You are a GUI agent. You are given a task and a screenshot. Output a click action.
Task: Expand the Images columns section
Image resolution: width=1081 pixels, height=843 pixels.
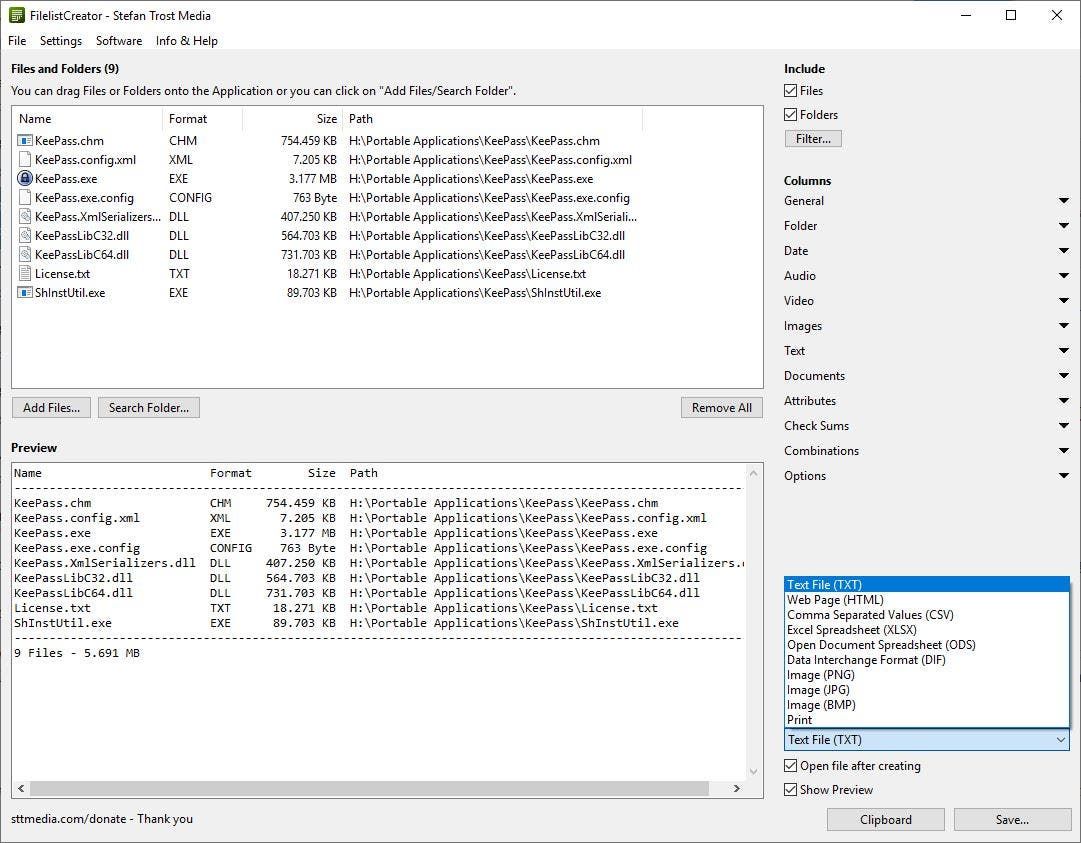click(x=1064, y=326)
